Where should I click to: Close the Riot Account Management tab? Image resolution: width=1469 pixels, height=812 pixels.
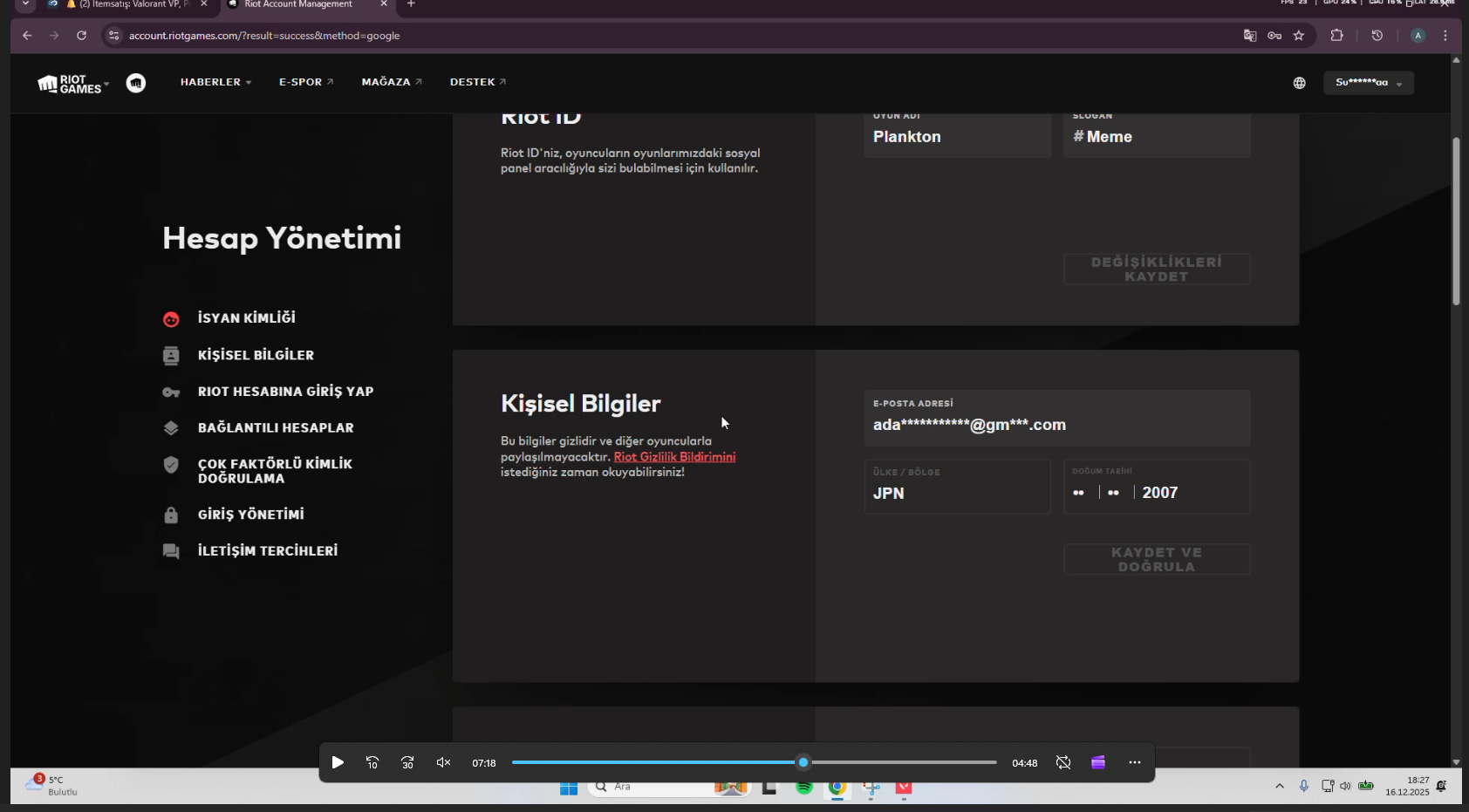point(383,4)
